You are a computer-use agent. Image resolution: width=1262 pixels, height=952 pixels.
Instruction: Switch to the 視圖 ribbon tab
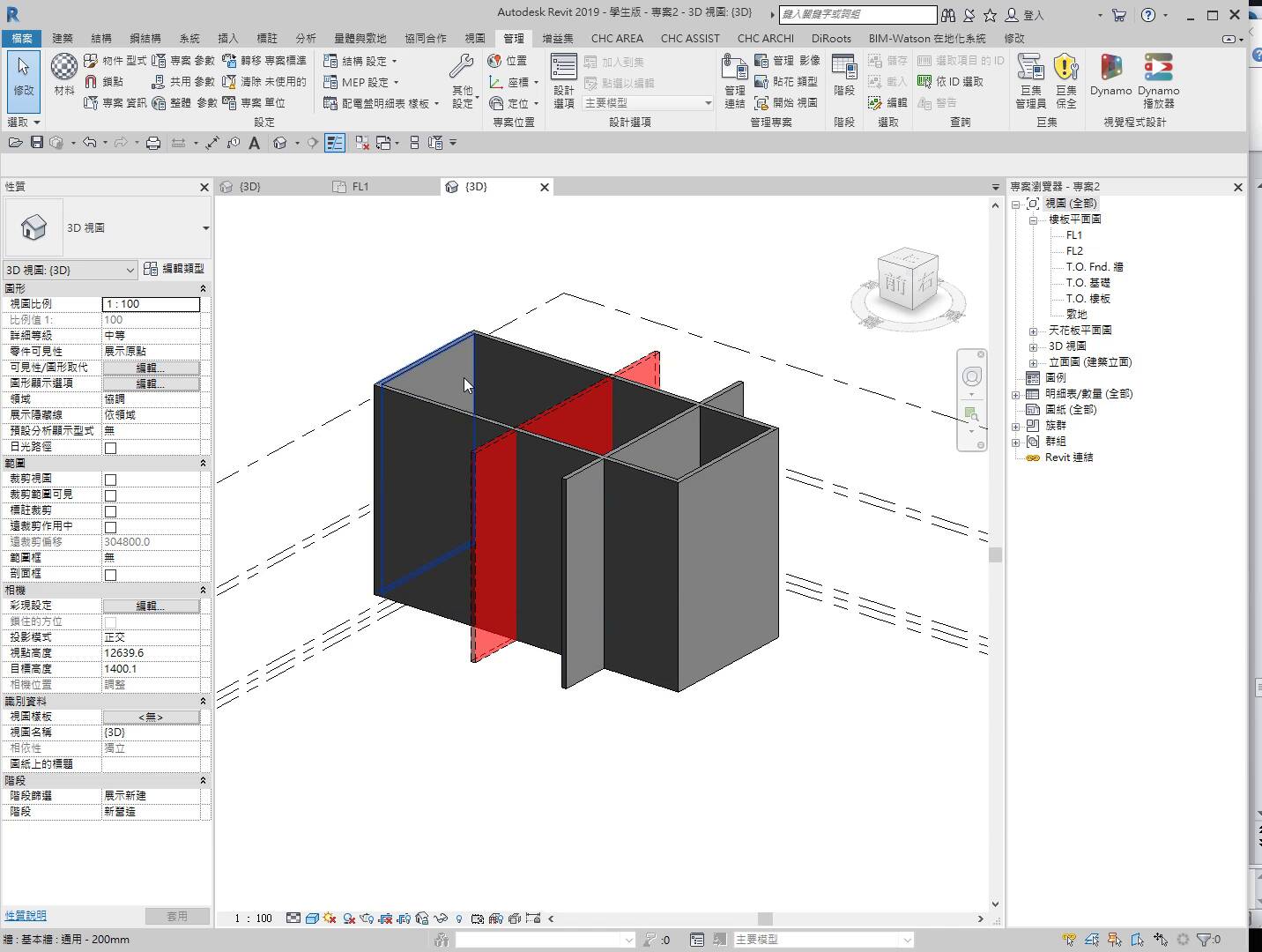(475, 38)
